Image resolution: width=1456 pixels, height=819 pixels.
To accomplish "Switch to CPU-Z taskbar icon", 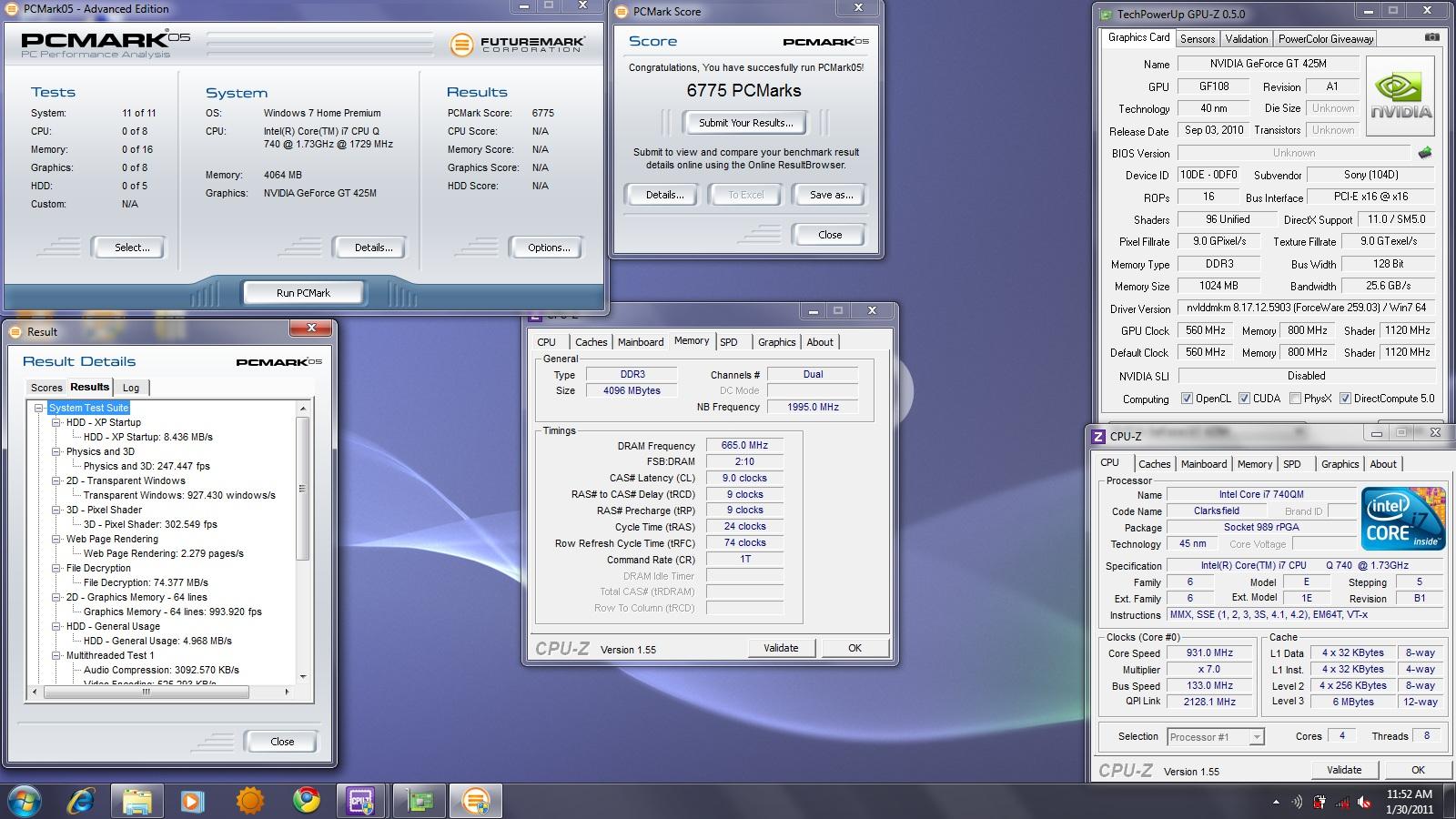I will click(361, 801).
